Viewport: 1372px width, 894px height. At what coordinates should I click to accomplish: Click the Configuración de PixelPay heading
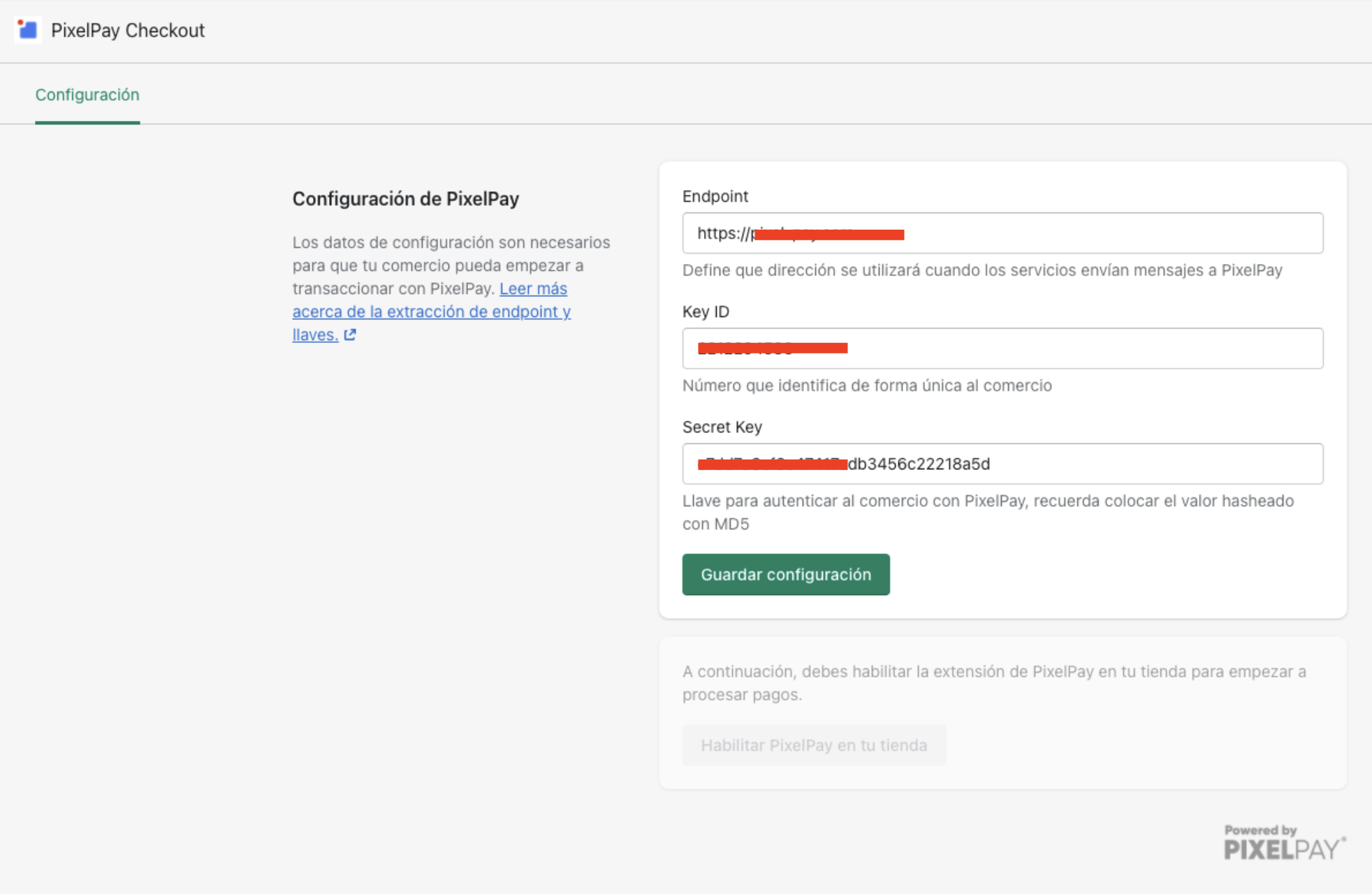pyautogui.click(x=406, y=199)
